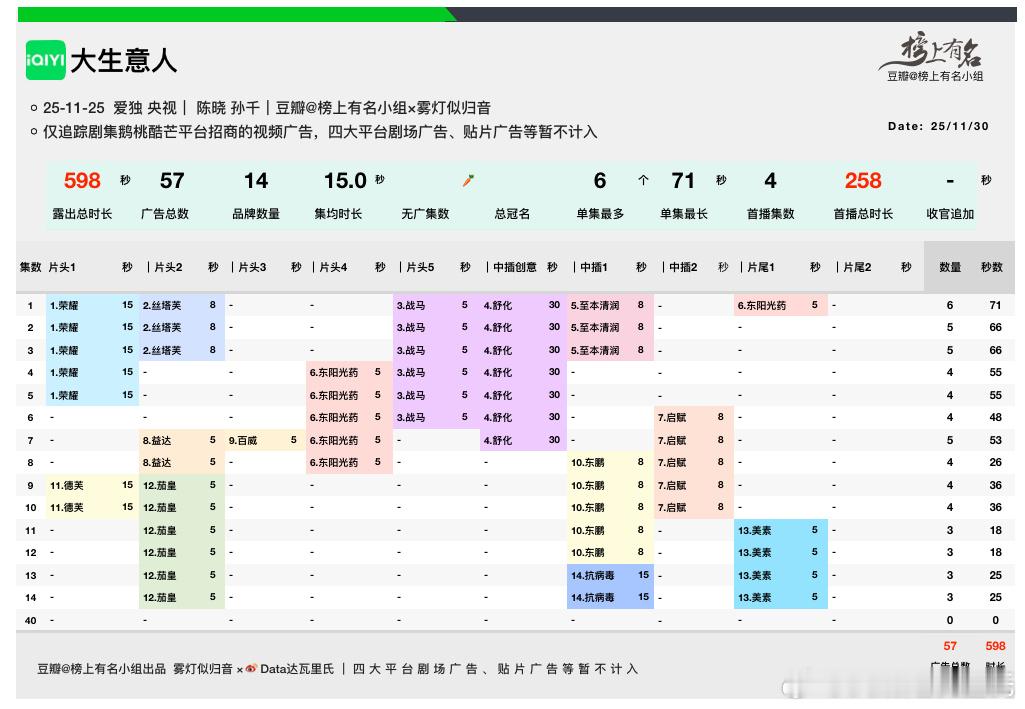
Task: Click 8.益达 in episode 8 row
Action: pyautogui.click(x=157, y=463)
